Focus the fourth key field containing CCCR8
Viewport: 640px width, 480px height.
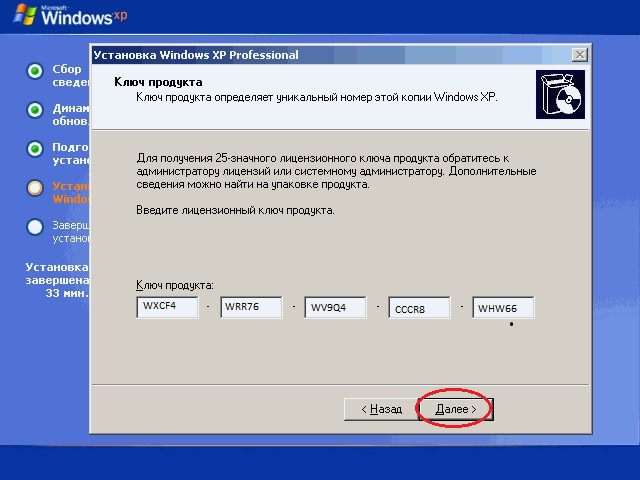(x=419, y=308)
